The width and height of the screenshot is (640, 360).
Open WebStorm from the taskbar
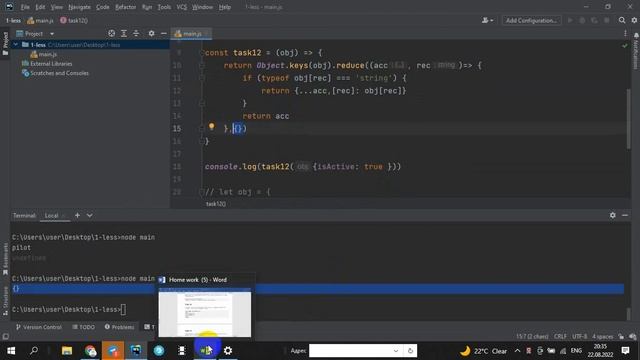click(136, 351)
